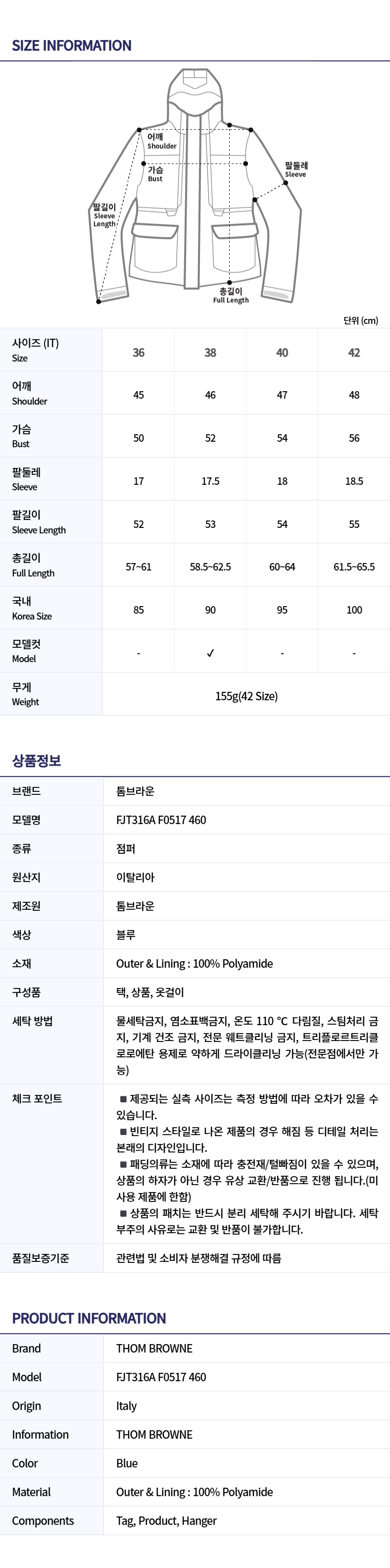The width and height of the screenshot is (390, 1568).
Task: Click the Korea Size value 95
Action: (282, 610)
